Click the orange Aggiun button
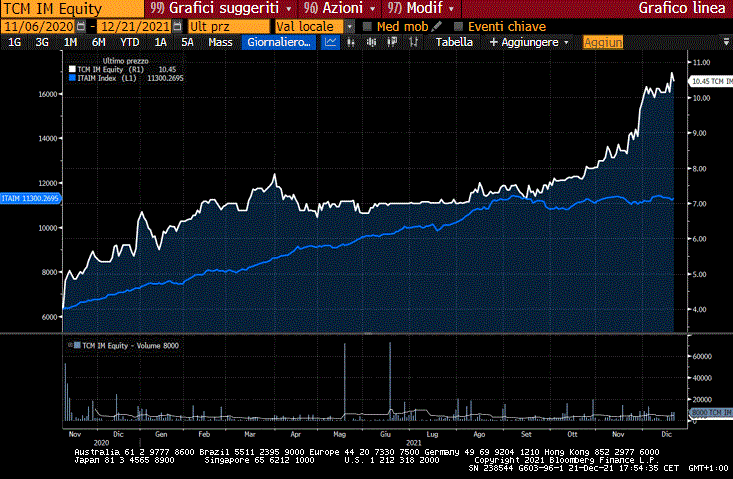This screenshot has width=733, height=479. [x=603, y=43]
